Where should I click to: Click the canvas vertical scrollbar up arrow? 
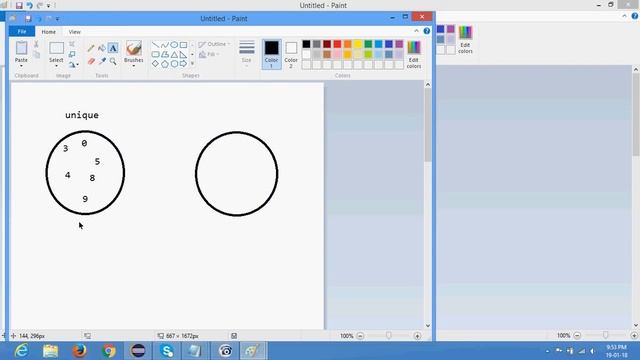[428, 84]
